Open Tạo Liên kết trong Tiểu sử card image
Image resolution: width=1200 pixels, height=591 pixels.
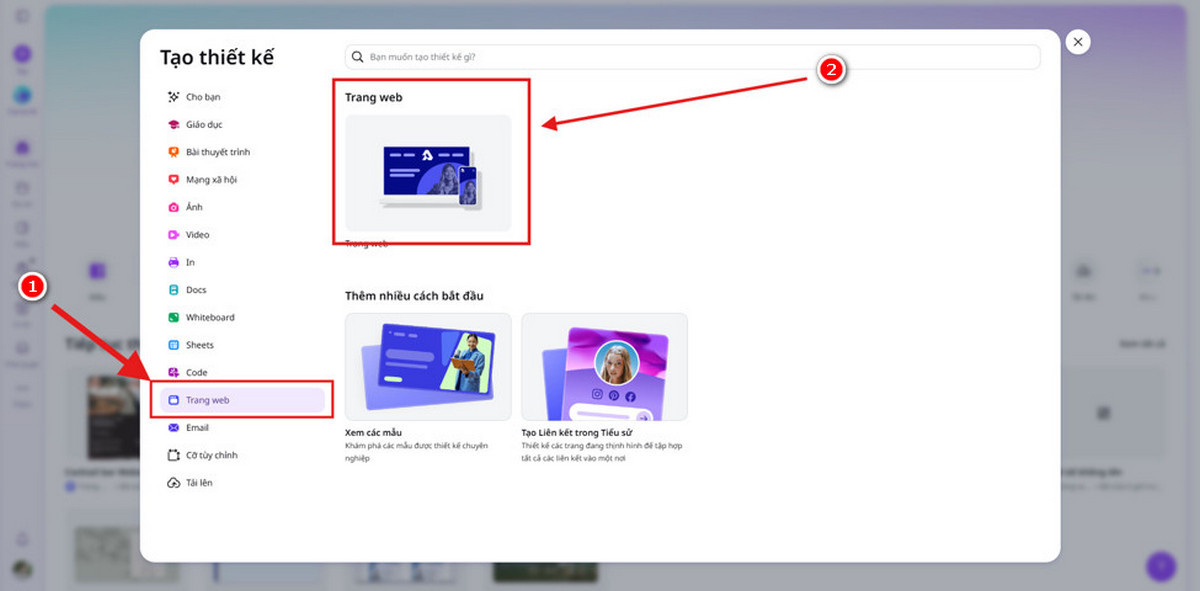pos(604,366)
